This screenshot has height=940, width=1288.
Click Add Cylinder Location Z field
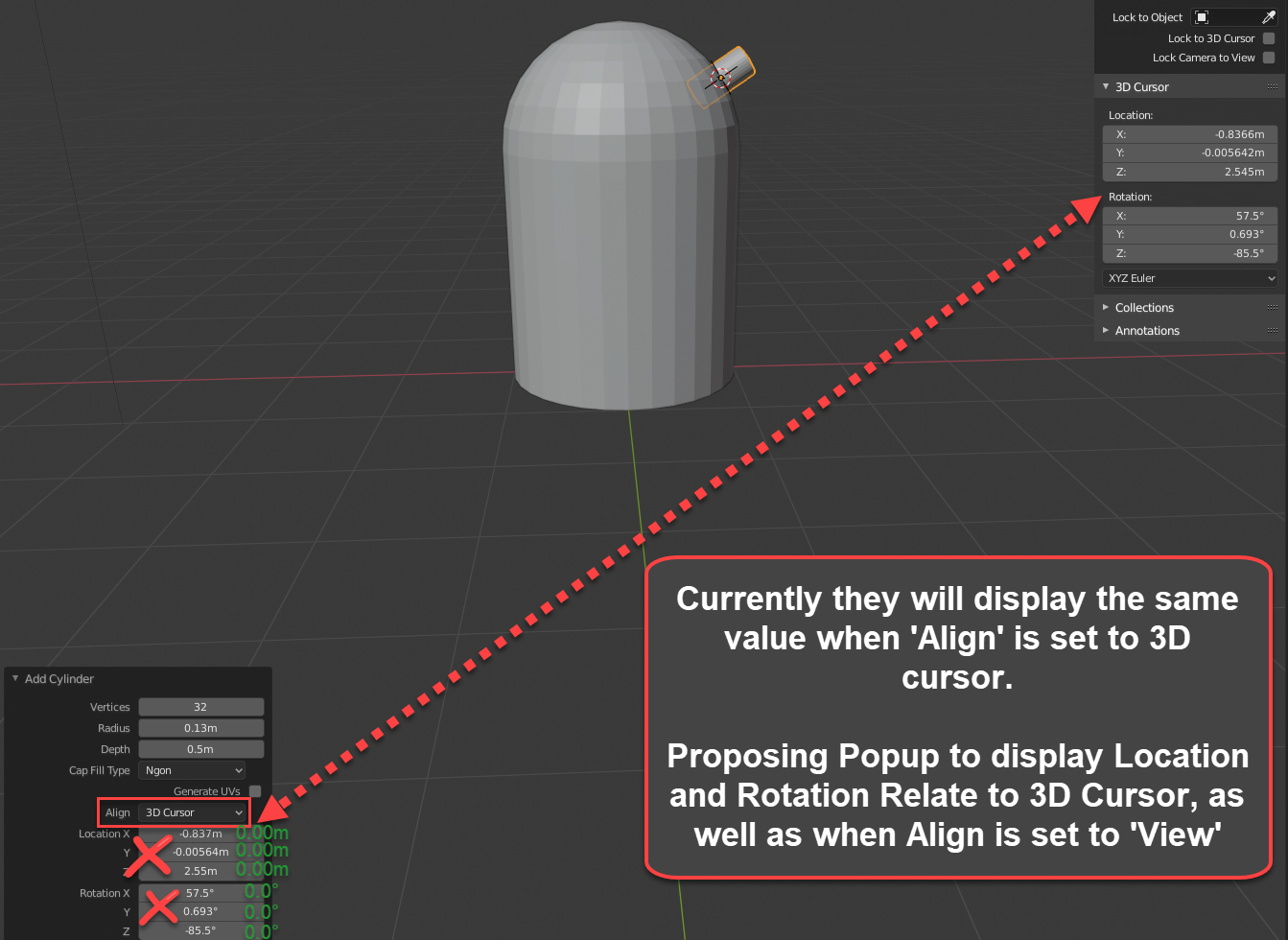click(x=201, y=871)
